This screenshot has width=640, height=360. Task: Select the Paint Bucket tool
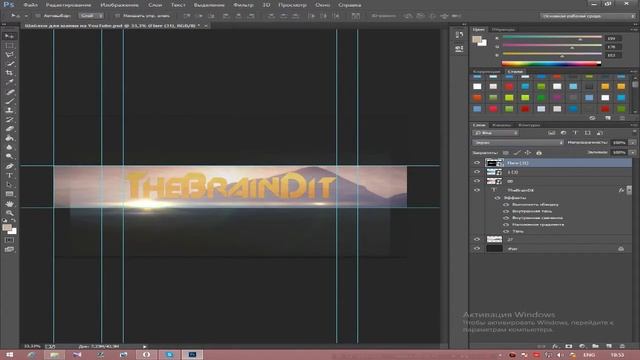(x=9, y=138)
